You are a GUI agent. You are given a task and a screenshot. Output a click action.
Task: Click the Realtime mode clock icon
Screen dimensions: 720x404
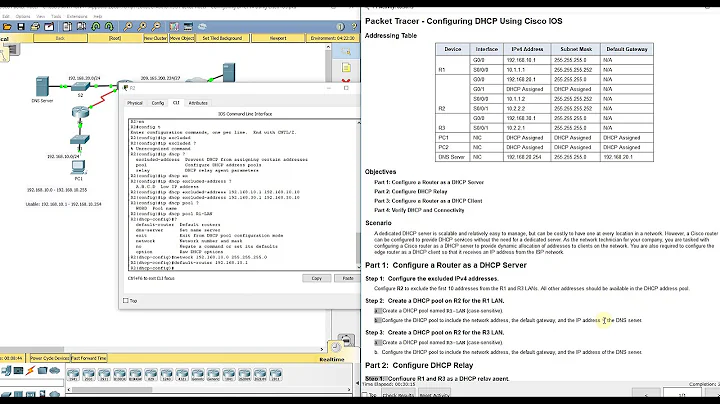point(335,348)
